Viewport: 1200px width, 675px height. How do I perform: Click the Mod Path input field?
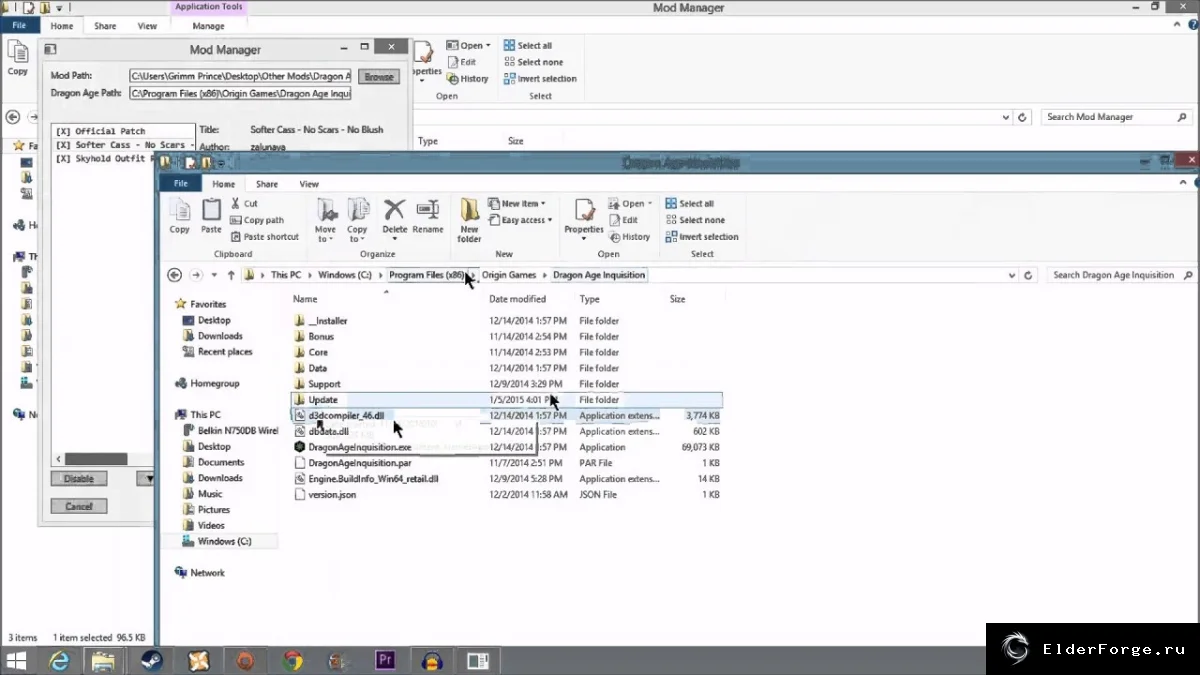coord(241,75)
